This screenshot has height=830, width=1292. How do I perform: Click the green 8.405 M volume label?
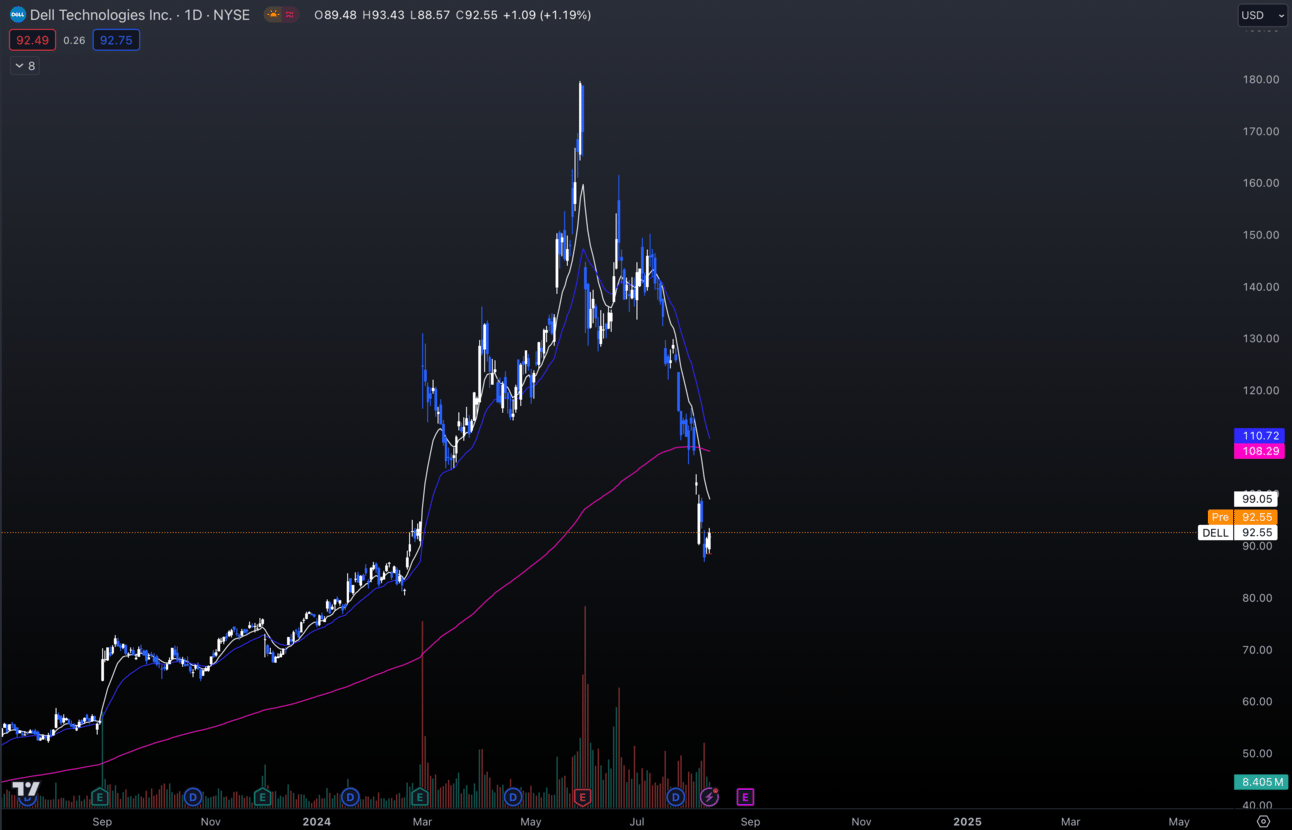tap(1260, 782)
